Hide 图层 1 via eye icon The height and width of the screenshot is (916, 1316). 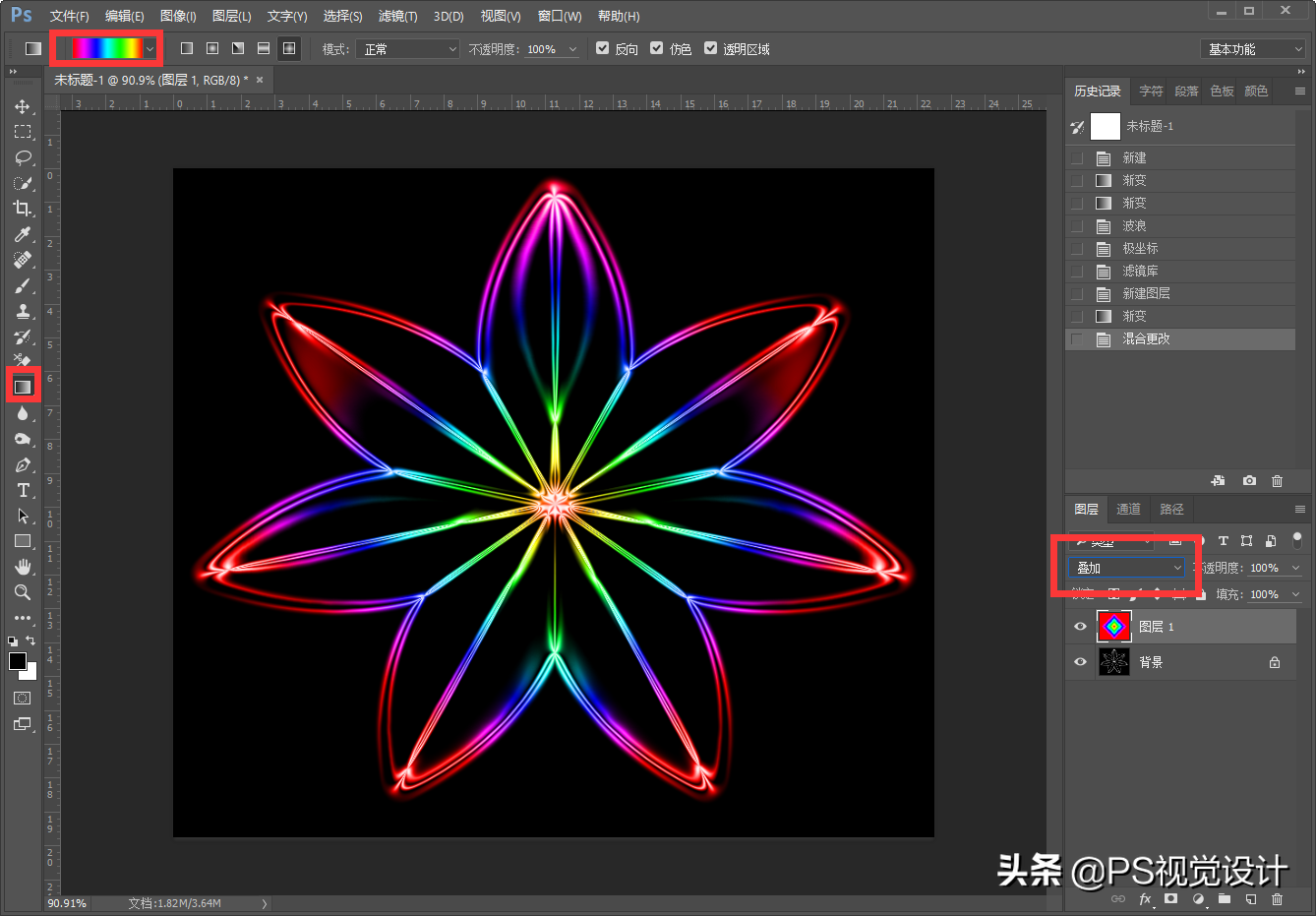[x=1080, y=627]
